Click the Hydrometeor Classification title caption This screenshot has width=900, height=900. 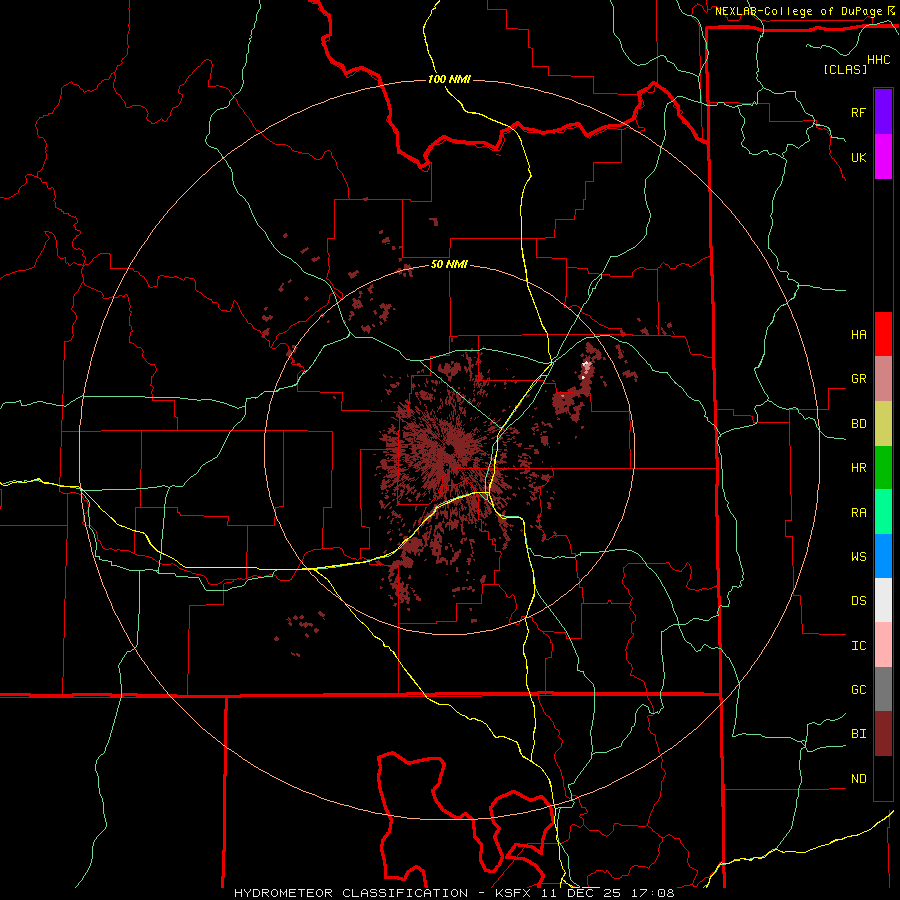click(454, 893)
